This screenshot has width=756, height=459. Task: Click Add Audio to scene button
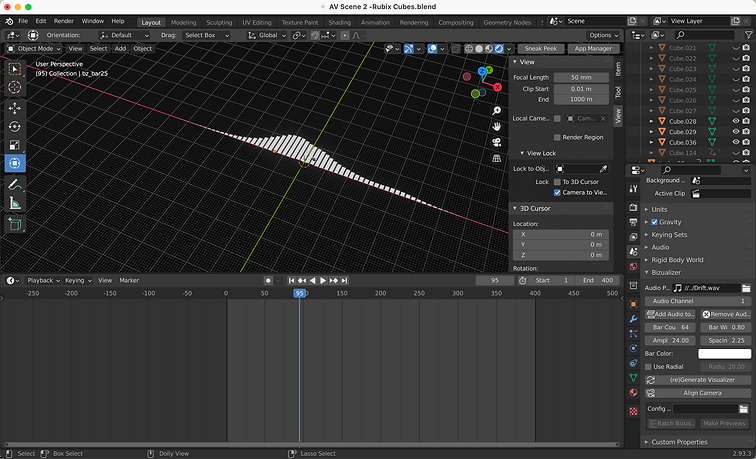(x=670, y=314)
